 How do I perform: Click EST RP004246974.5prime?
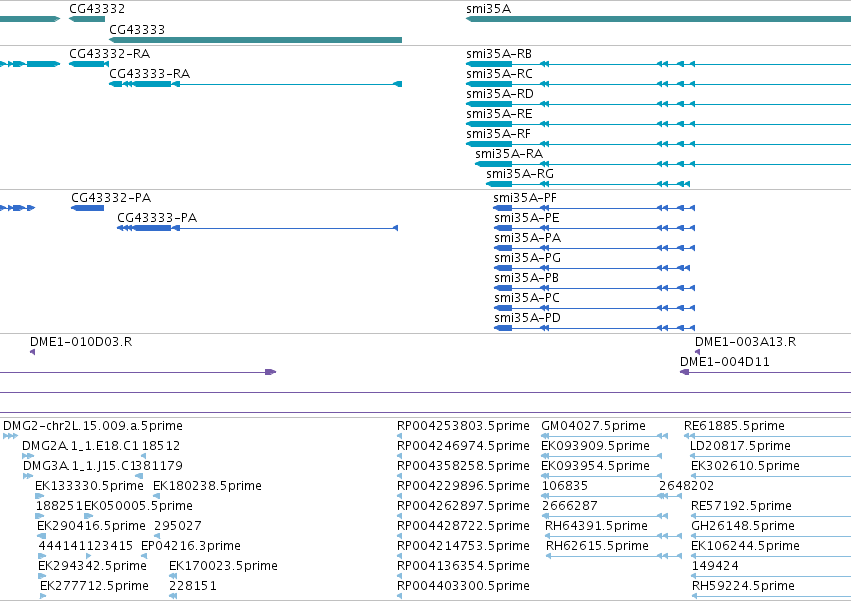tap(463, 446)
